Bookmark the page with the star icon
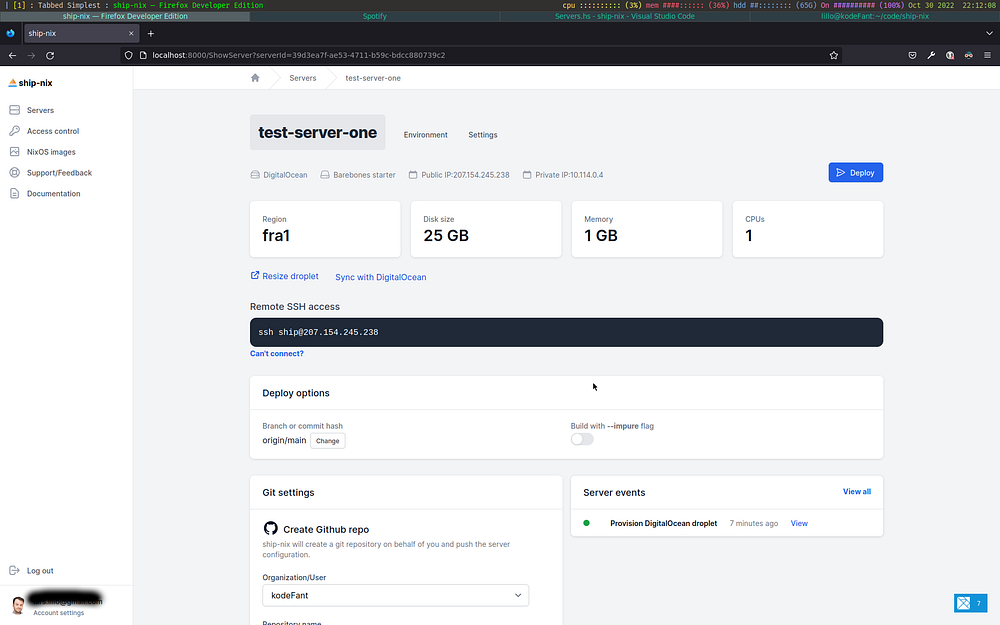 (x=834, y=55)
